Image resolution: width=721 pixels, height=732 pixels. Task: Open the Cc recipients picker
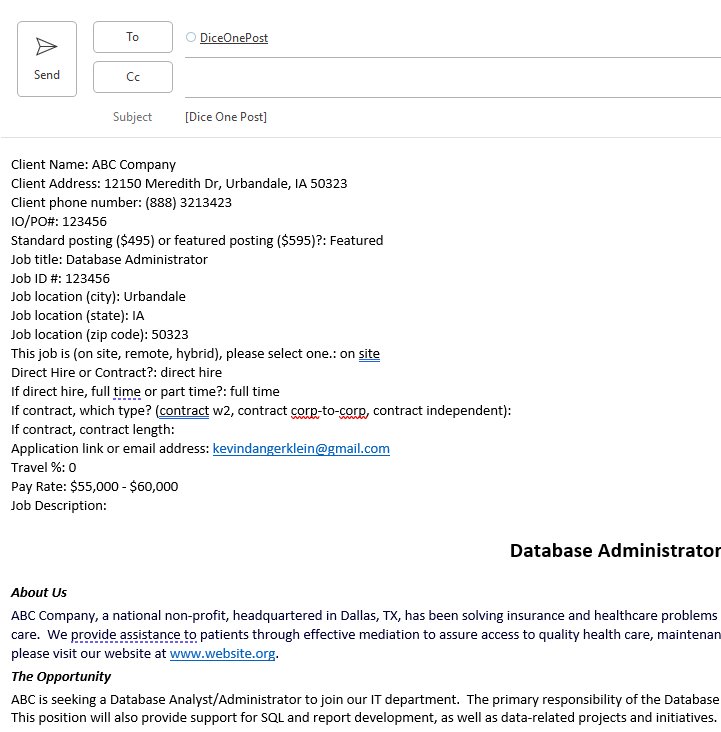click(x=133, y=77)
